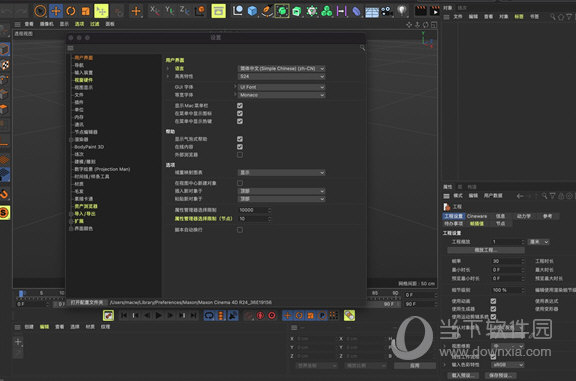Open the GUI font dropdown (UI Font)

pos(281,87)
